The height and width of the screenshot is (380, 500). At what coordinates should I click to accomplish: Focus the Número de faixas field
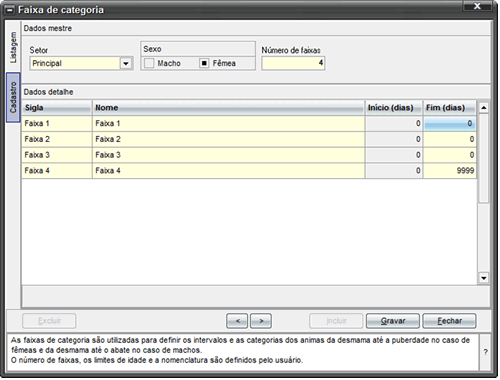(293, 63)
